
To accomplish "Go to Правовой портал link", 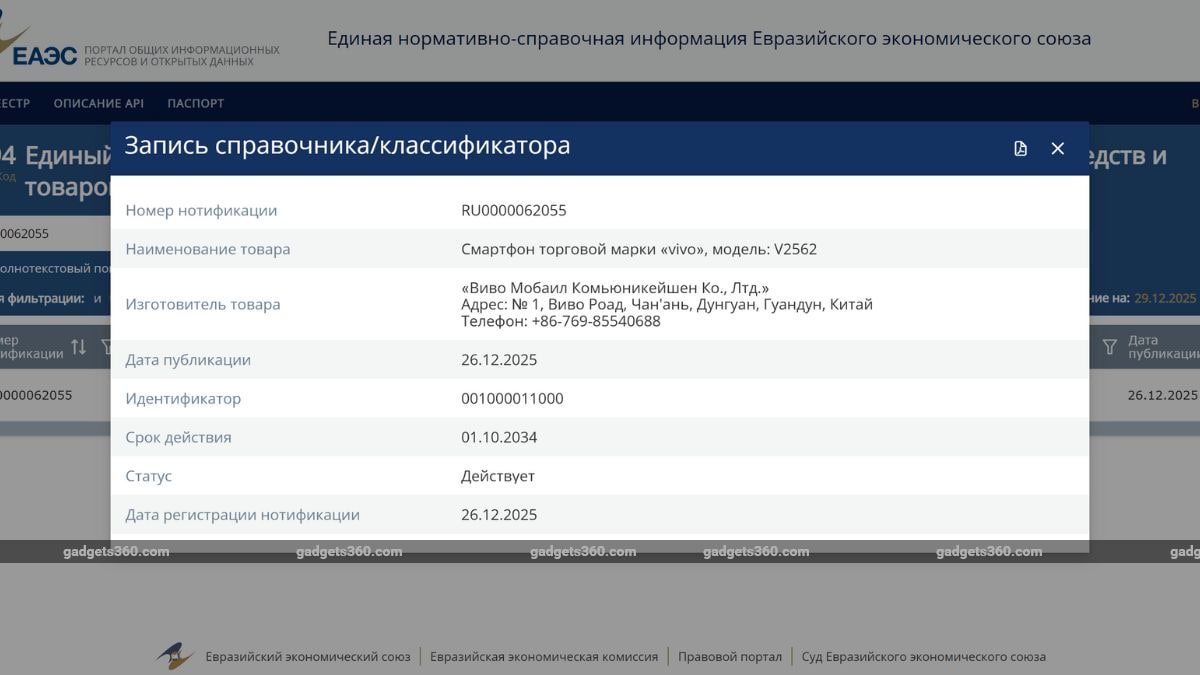I will 730,657.
